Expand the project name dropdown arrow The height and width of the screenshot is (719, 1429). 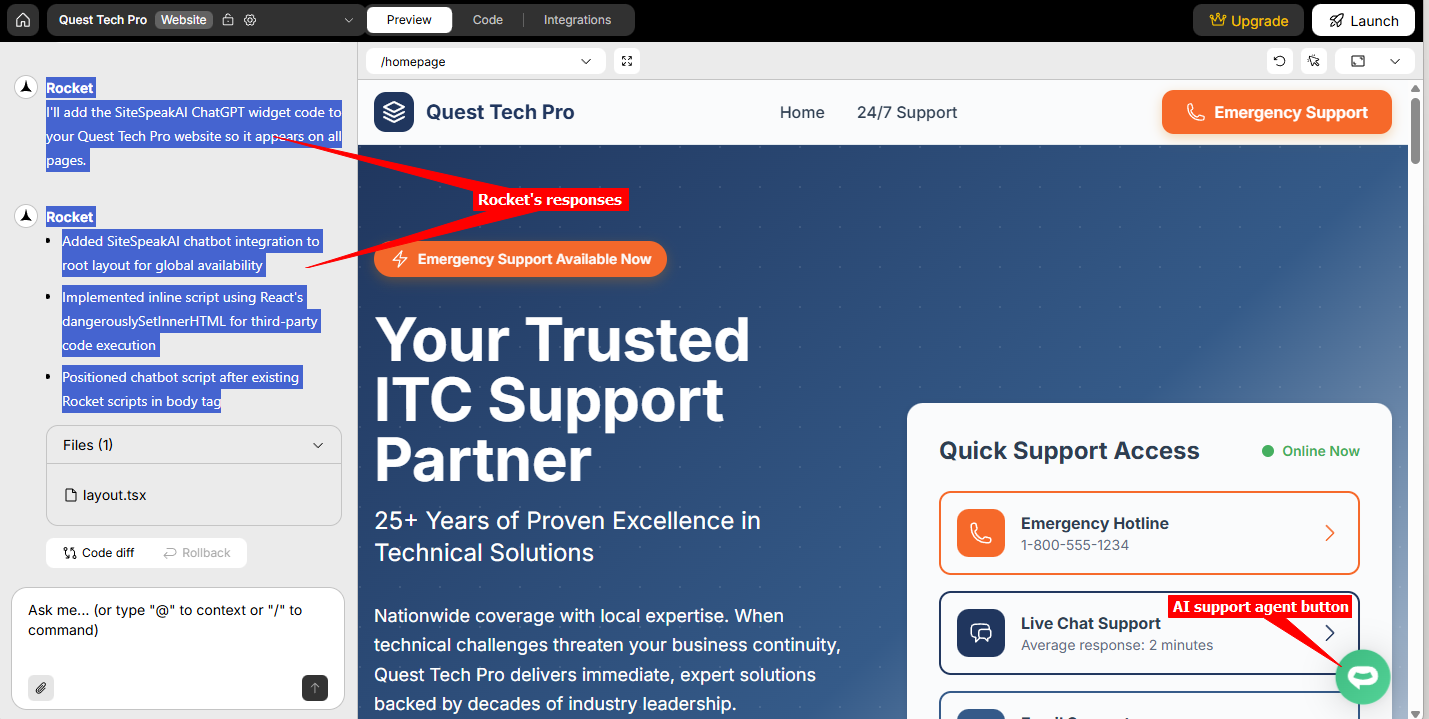coord(348,20)
